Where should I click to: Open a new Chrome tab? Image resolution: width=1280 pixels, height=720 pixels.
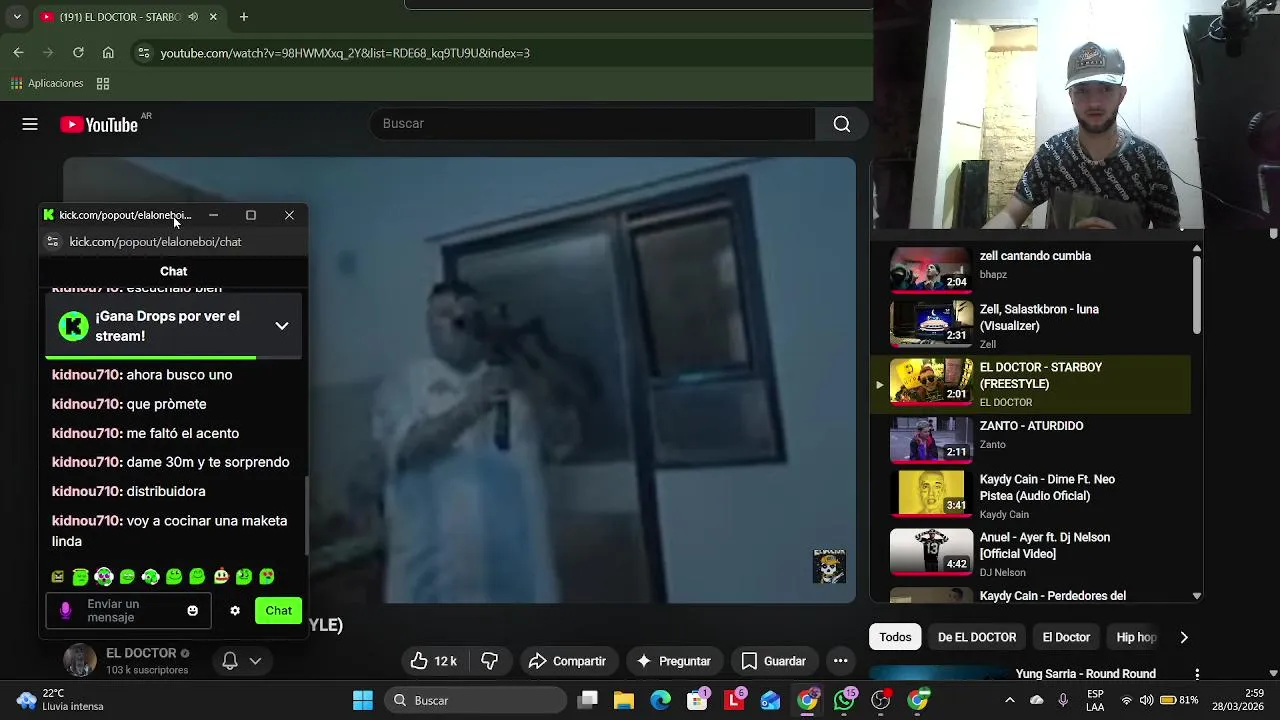pyautogui.click(x=244, y=17)
